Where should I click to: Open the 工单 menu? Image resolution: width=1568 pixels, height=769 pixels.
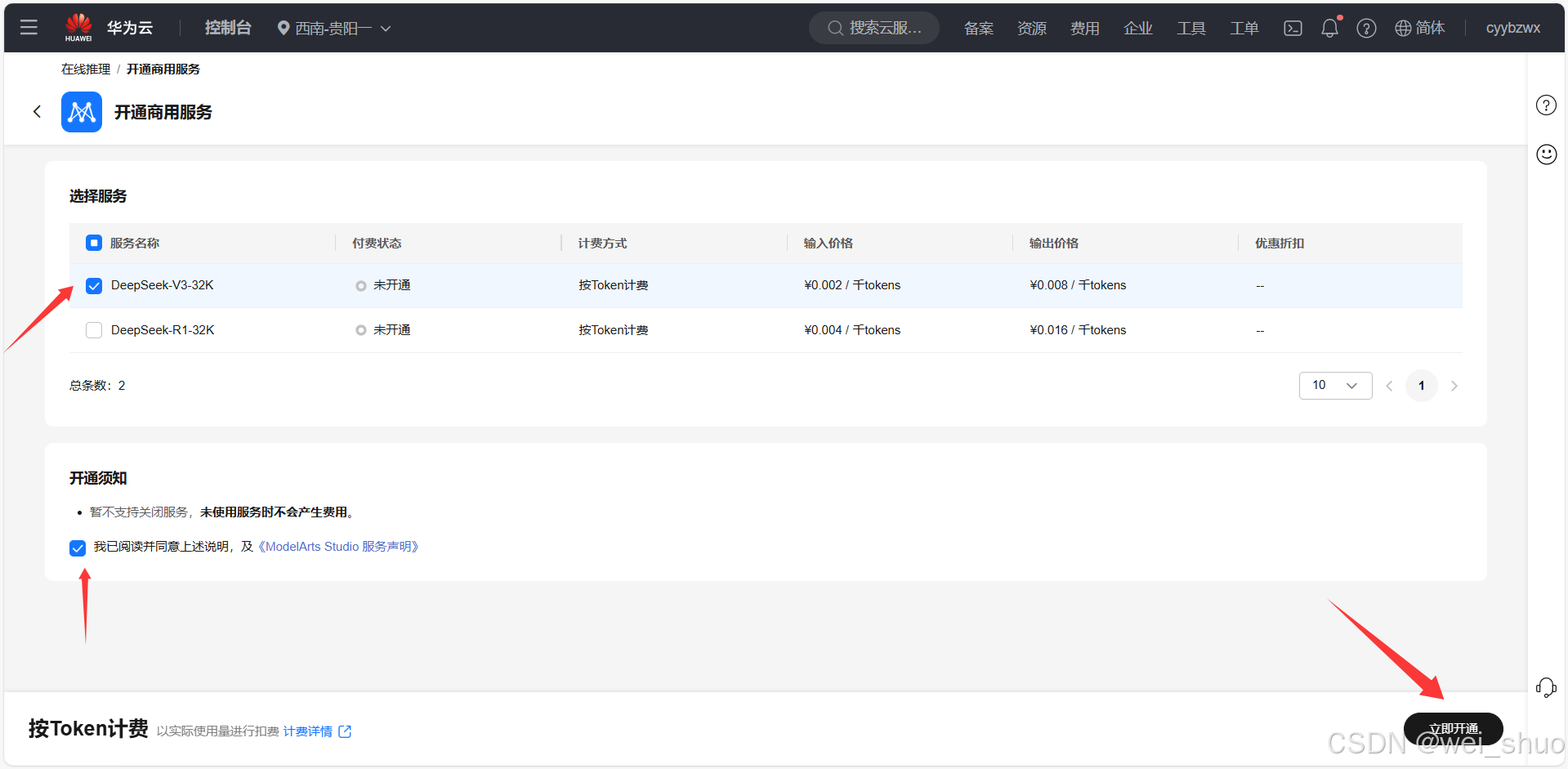pyautogui.click(x=1244, y=28)
